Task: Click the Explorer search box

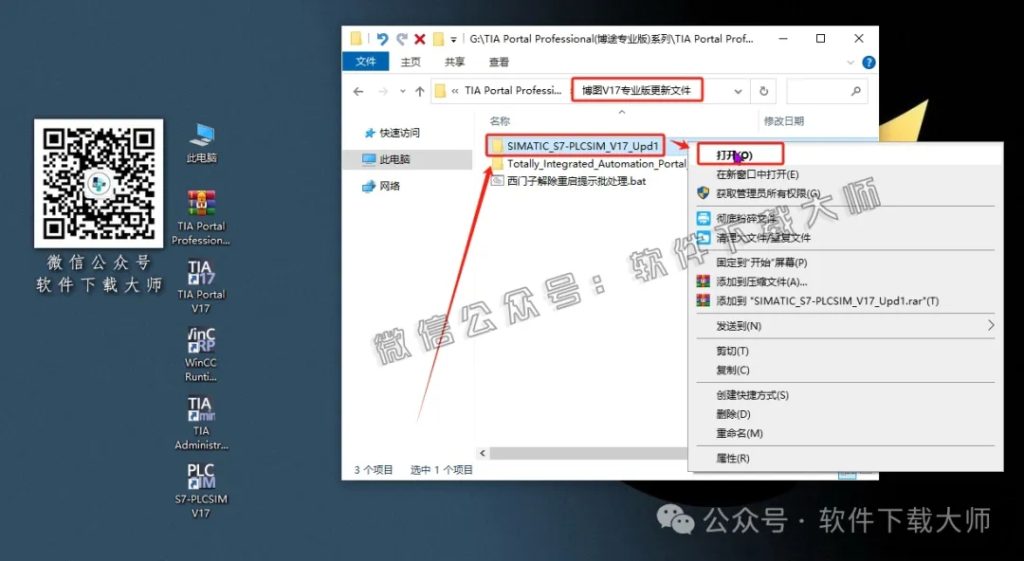Action: [827, 91]
